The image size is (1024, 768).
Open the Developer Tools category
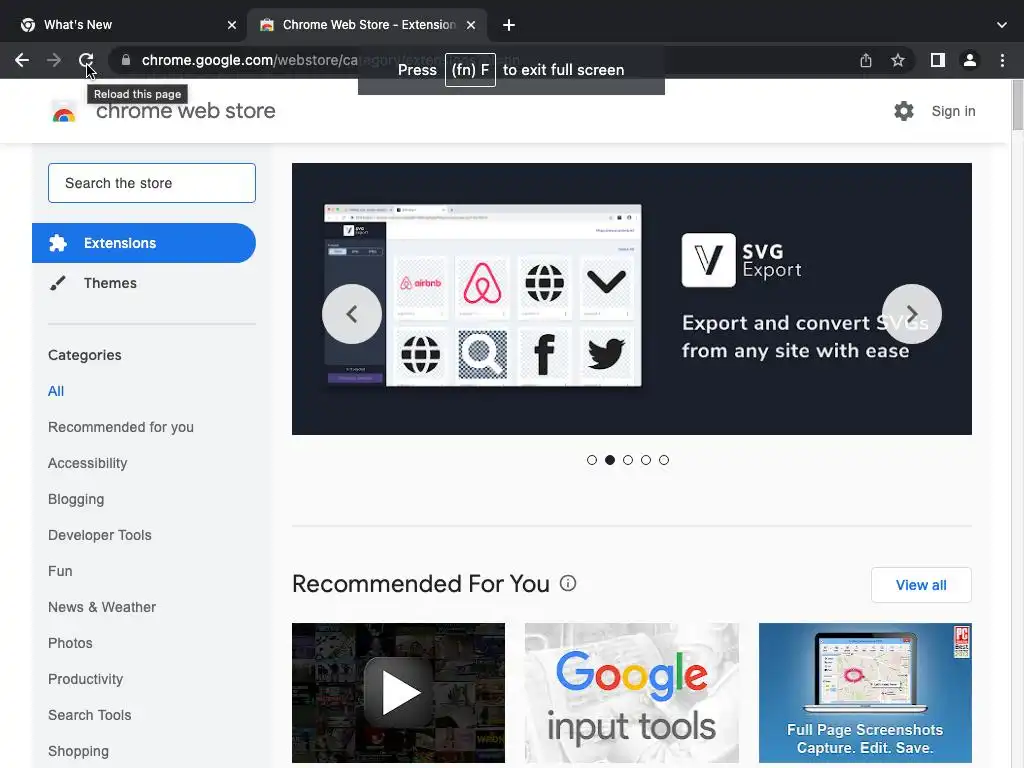100,535
